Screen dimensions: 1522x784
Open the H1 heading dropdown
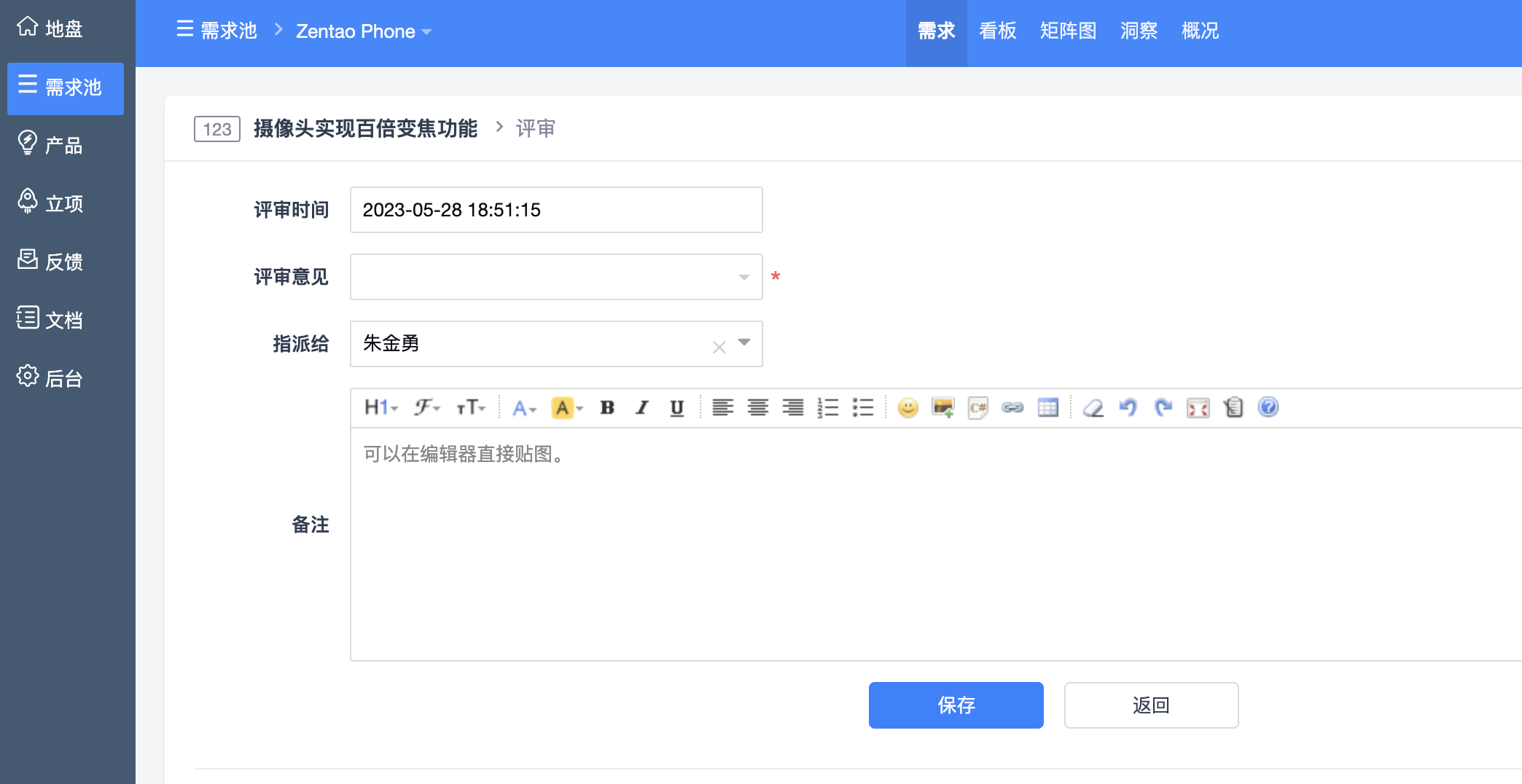(380, 407)
